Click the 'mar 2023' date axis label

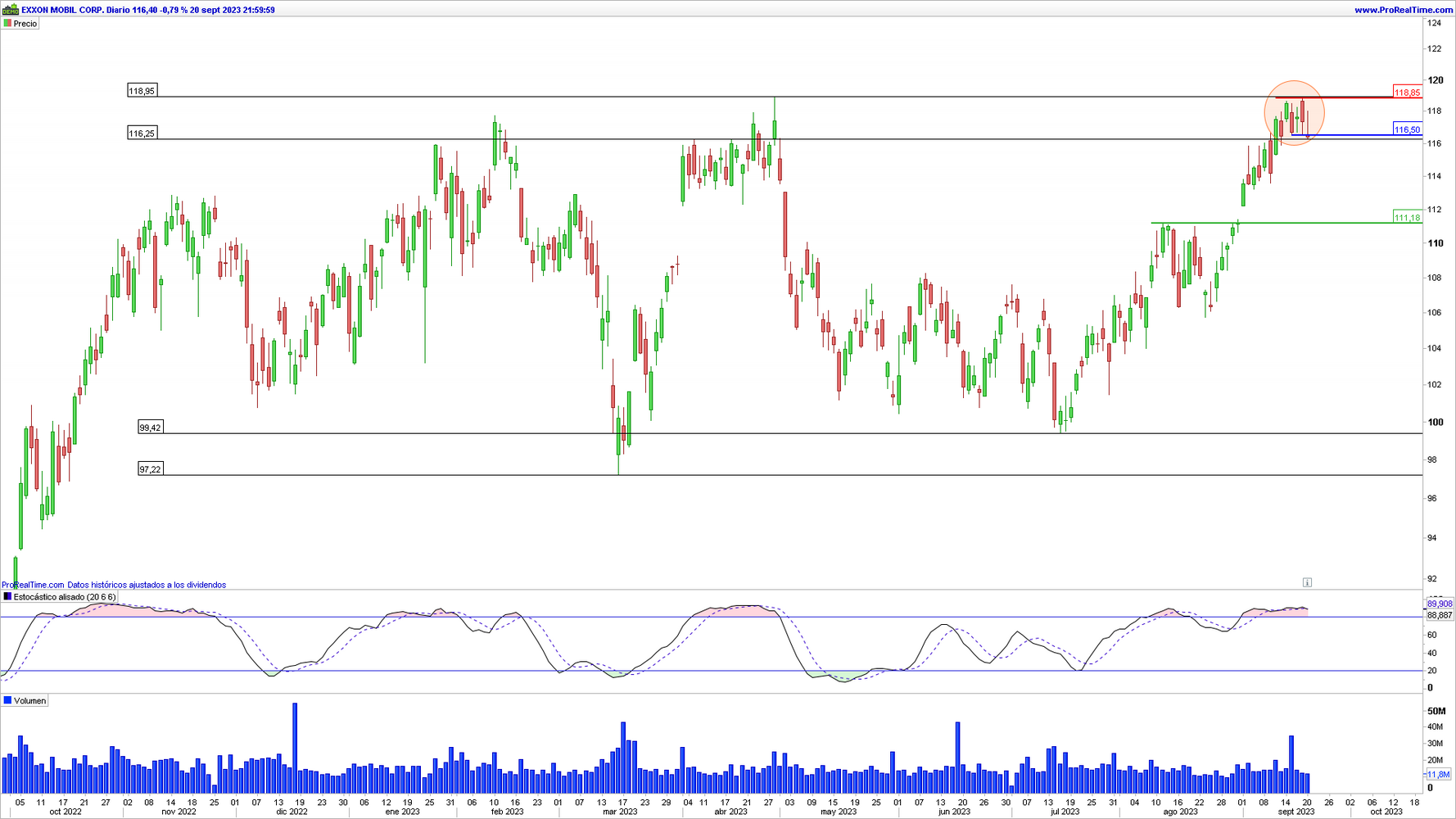point(620,812)
